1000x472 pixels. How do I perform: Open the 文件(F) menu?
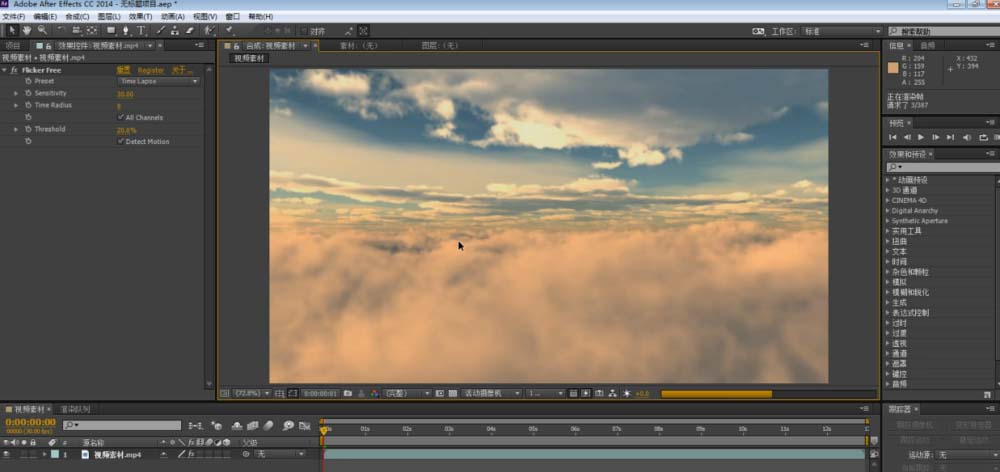(14, 17)
